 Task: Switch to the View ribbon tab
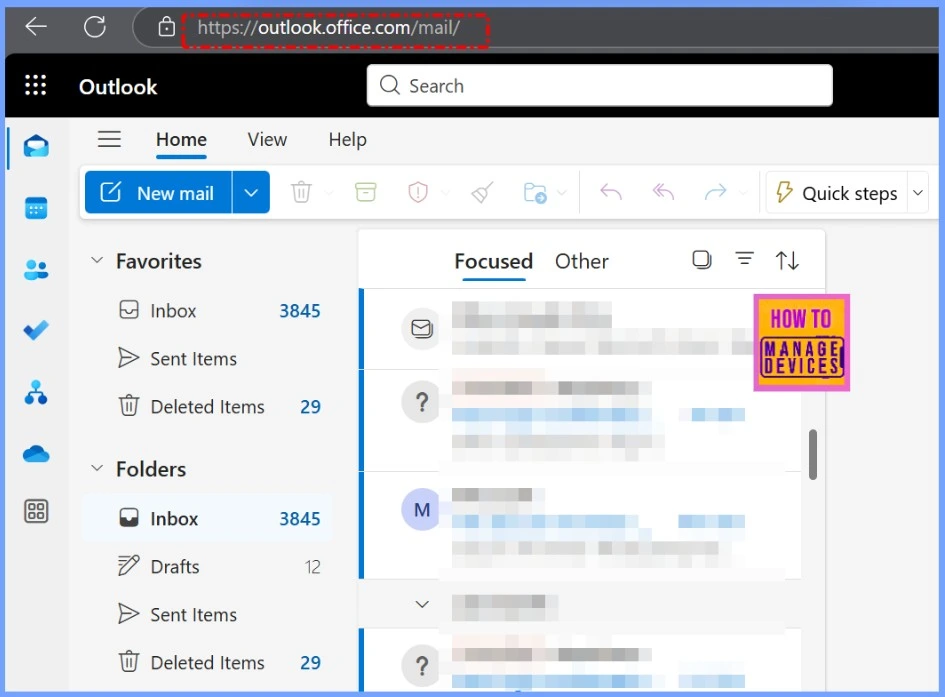(x=267, y=140)
